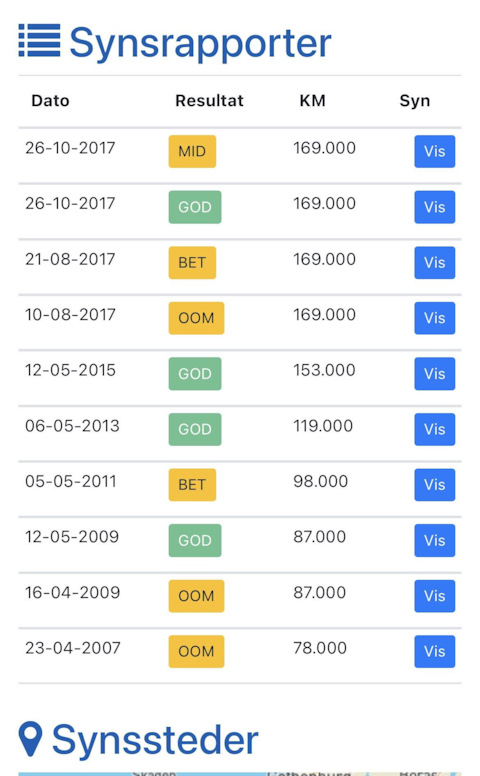Screen dimensions: 480x776
Task: Click the map pin icon beside Synssteder
Action: (x=30, y=738)
